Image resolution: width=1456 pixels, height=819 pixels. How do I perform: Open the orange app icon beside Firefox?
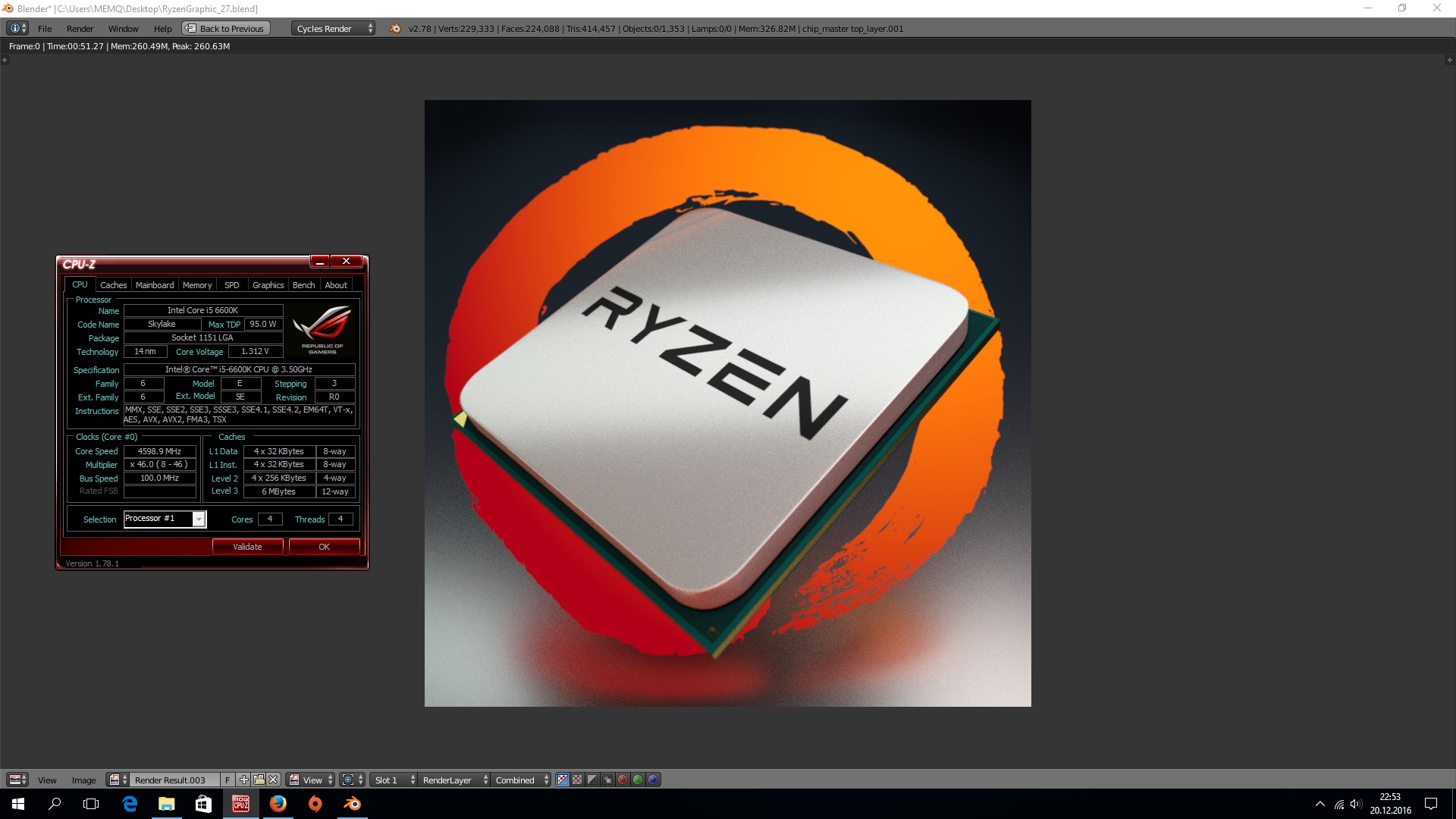(x=315, y=804)
